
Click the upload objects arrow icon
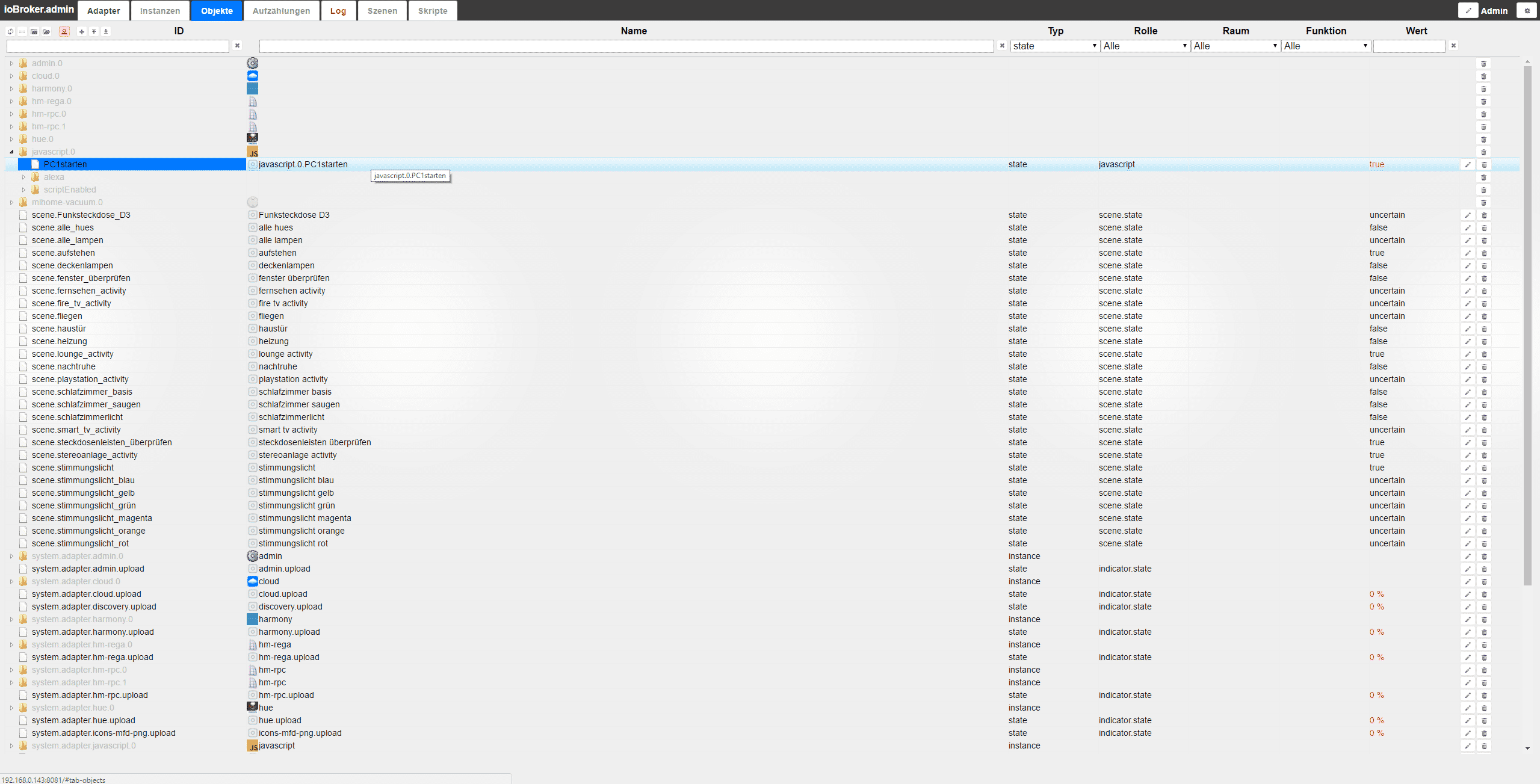pos(94,31)
